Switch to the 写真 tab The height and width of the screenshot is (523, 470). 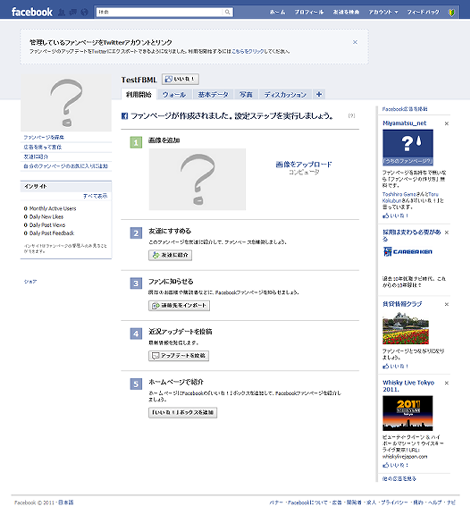[x=246, y=95]
